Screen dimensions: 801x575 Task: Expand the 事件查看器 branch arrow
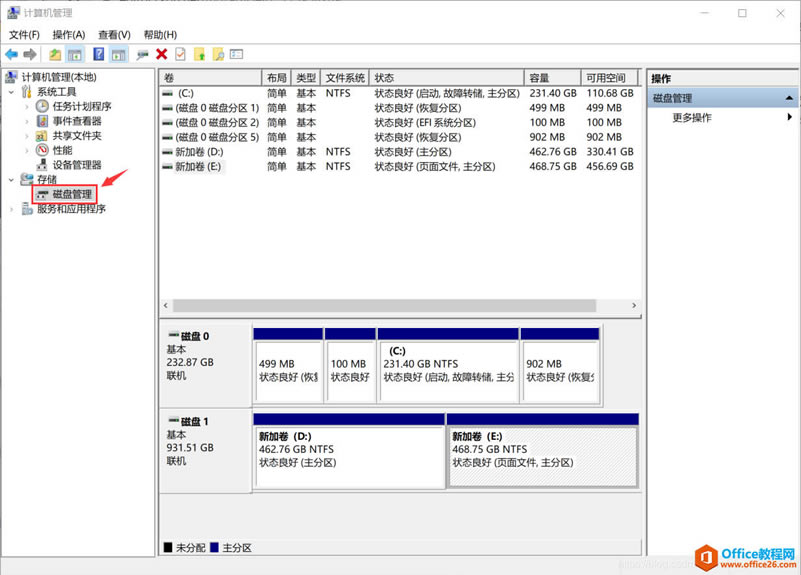[27, 122]
